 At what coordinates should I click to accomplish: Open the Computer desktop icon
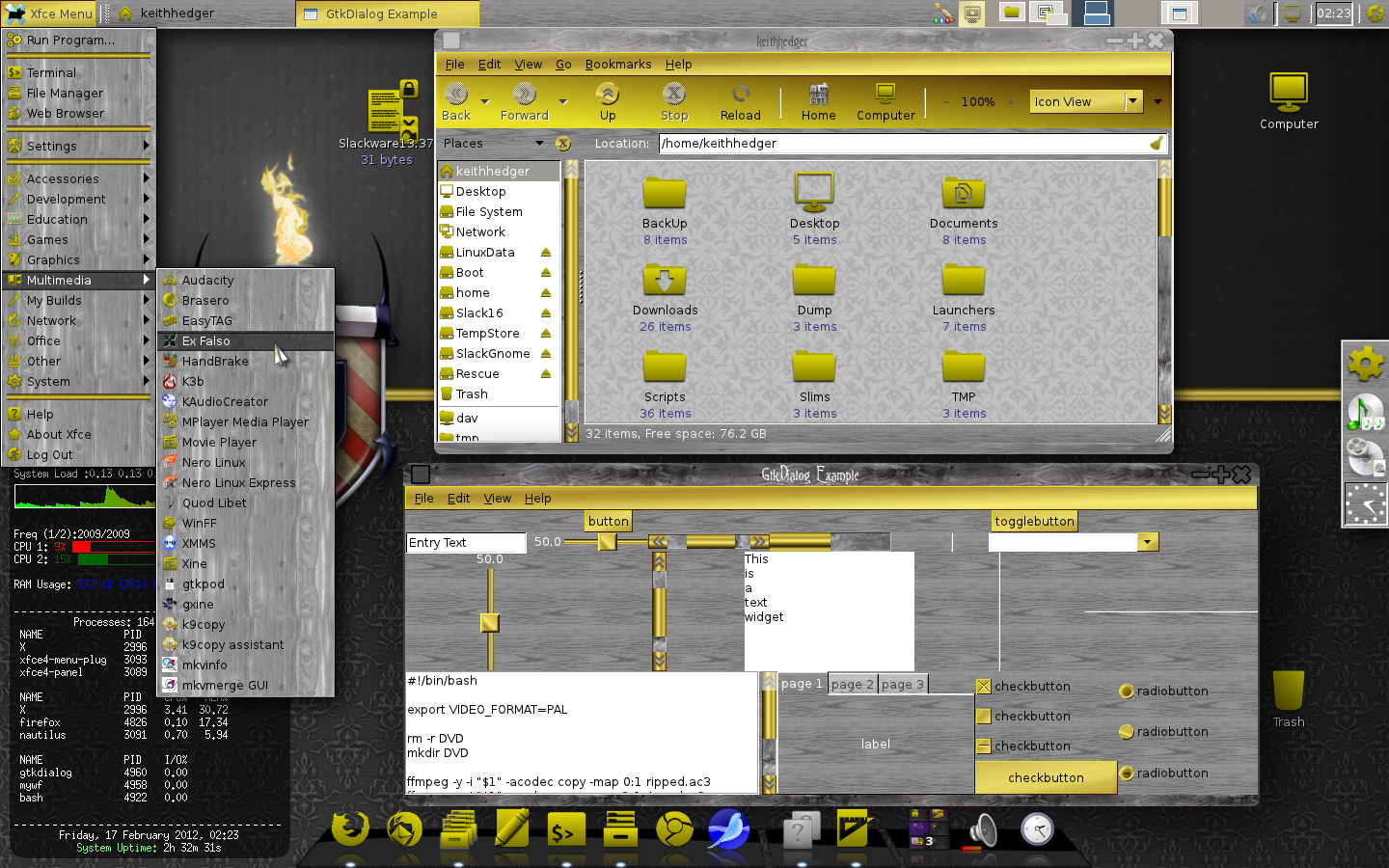pyautogui.click(x=1289, y=94)
